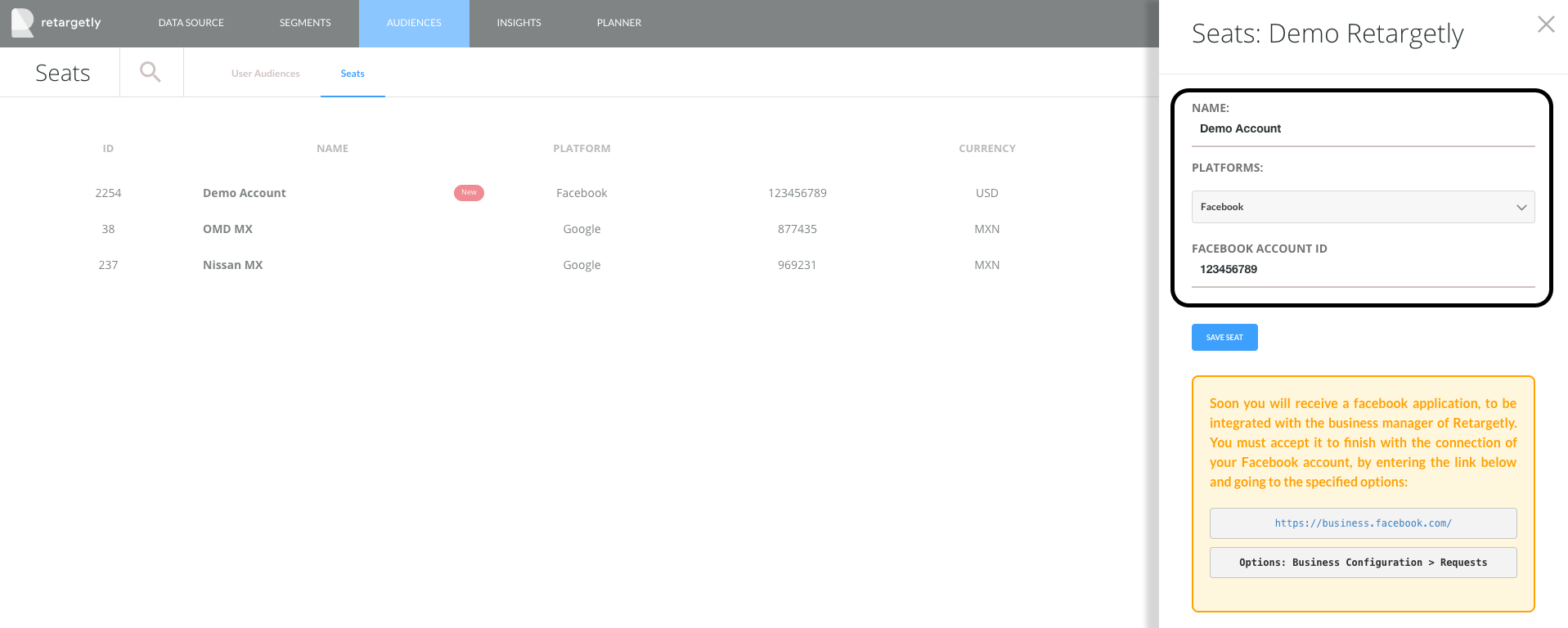1568x628 pixels.
Task: Close the Seats Demo Retargetly panel
Action: 1546,25
